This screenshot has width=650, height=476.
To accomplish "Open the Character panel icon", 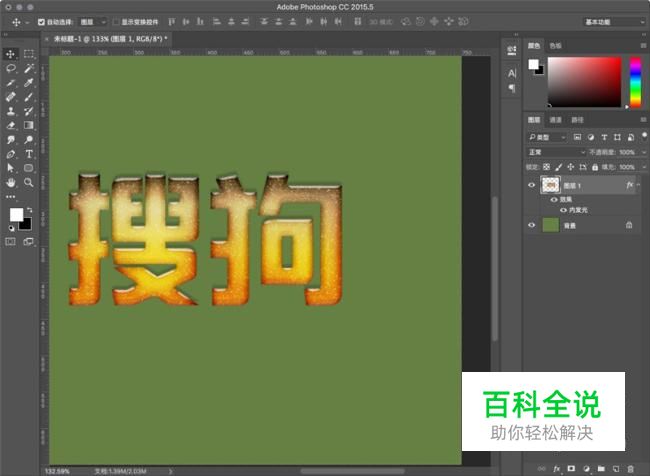I will 512,74.
